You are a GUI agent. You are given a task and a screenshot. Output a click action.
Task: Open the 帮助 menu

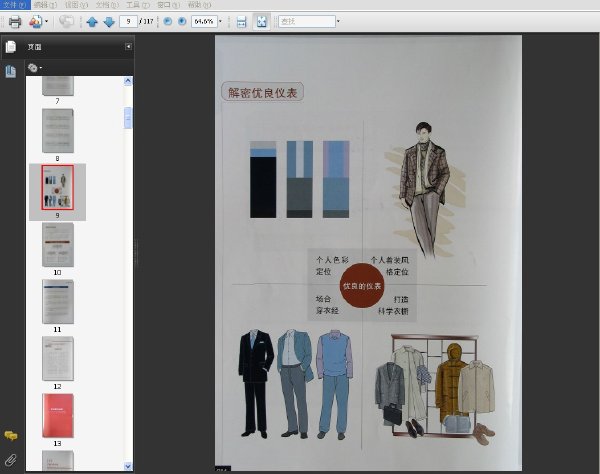(199, 5)
